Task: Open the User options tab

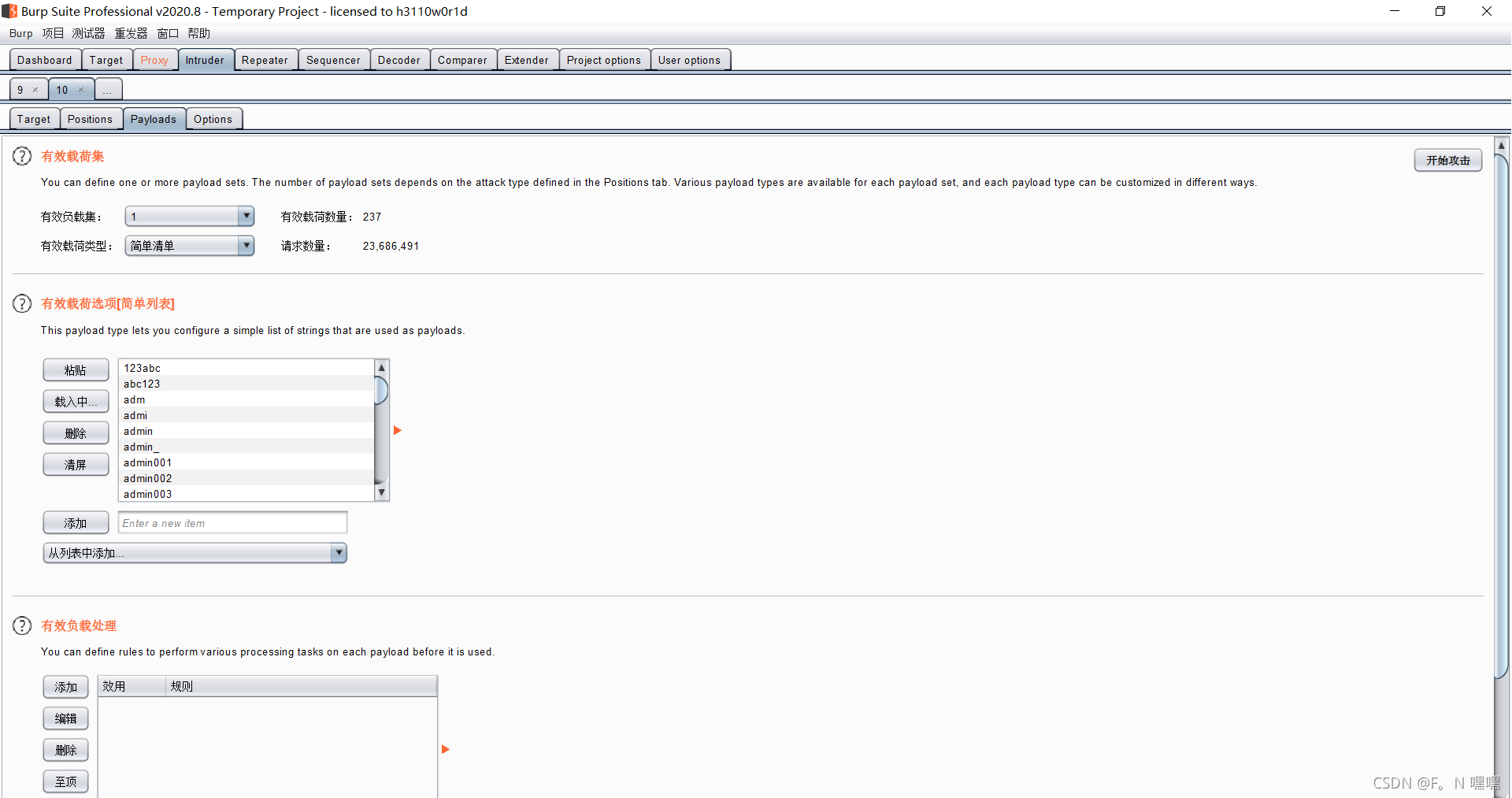Action: point(689,60)
